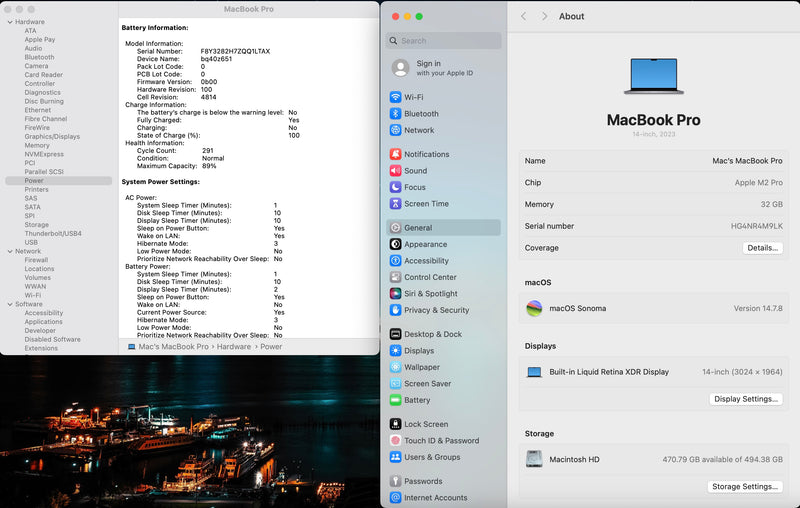This screenshot has width=800, height=508.
Task: Open Display Settings button
Action: tap(745, 399)
